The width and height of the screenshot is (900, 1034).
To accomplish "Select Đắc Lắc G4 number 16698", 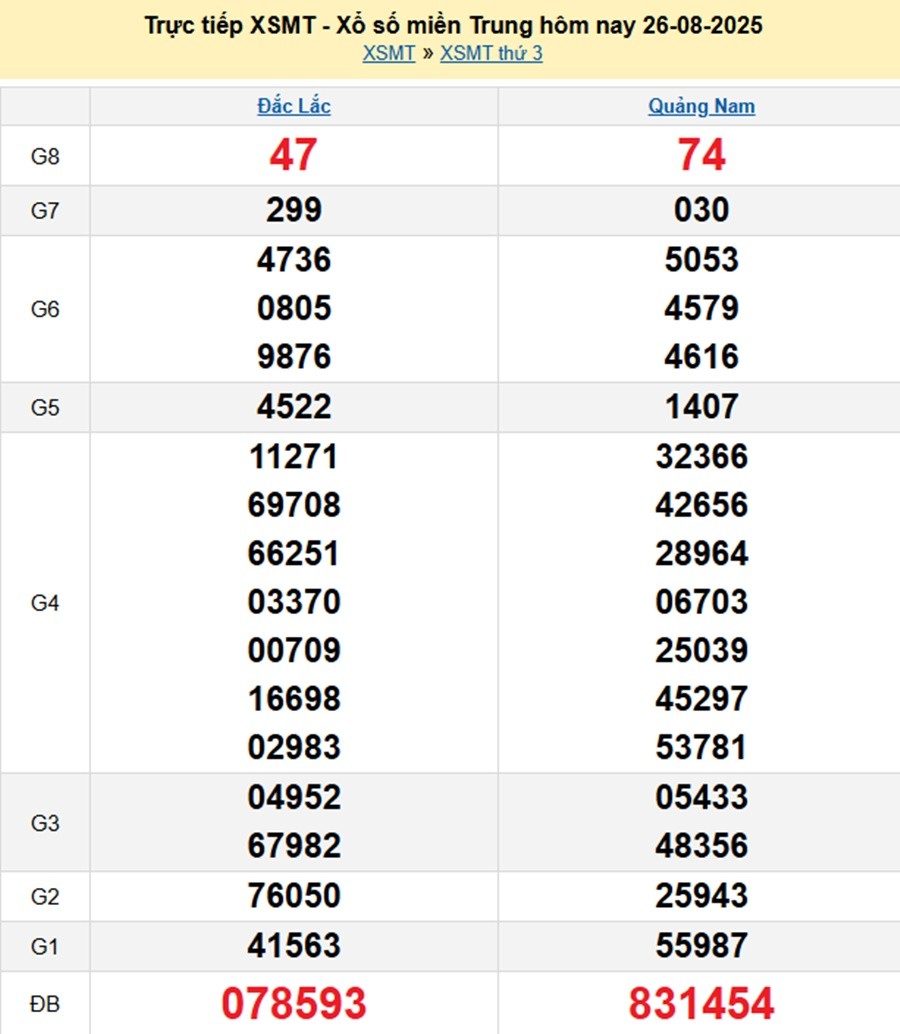I will click(294, 699).
